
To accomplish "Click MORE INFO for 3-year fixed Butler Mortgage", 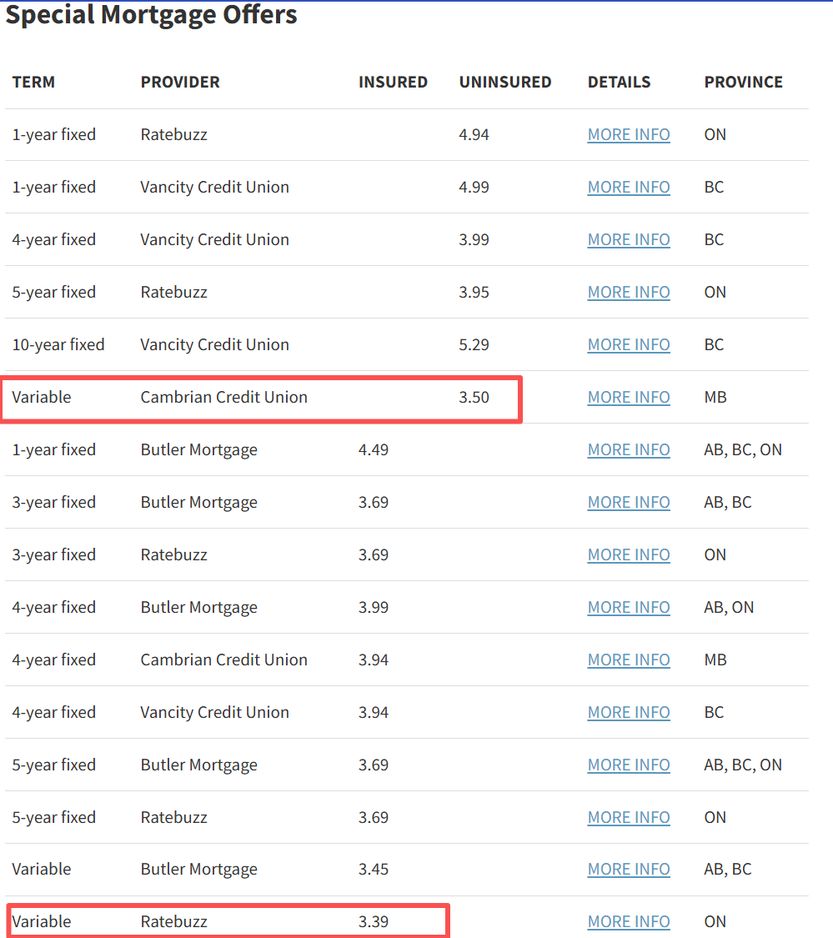I will (628, 502).
